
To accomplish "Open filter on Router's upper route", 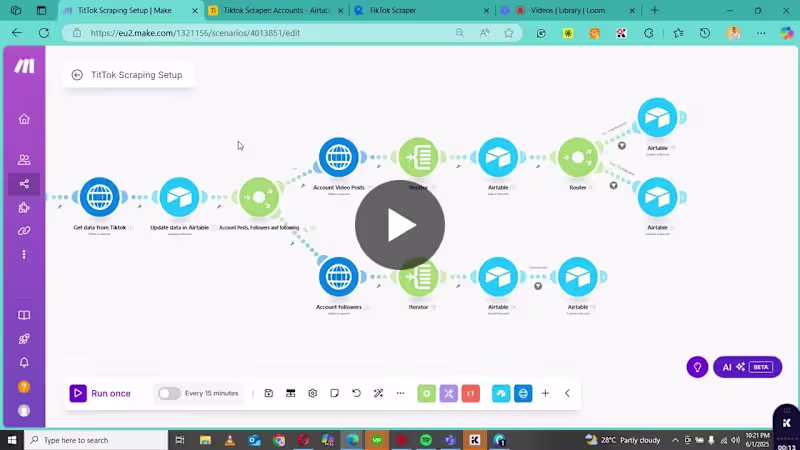I will 622,145.
